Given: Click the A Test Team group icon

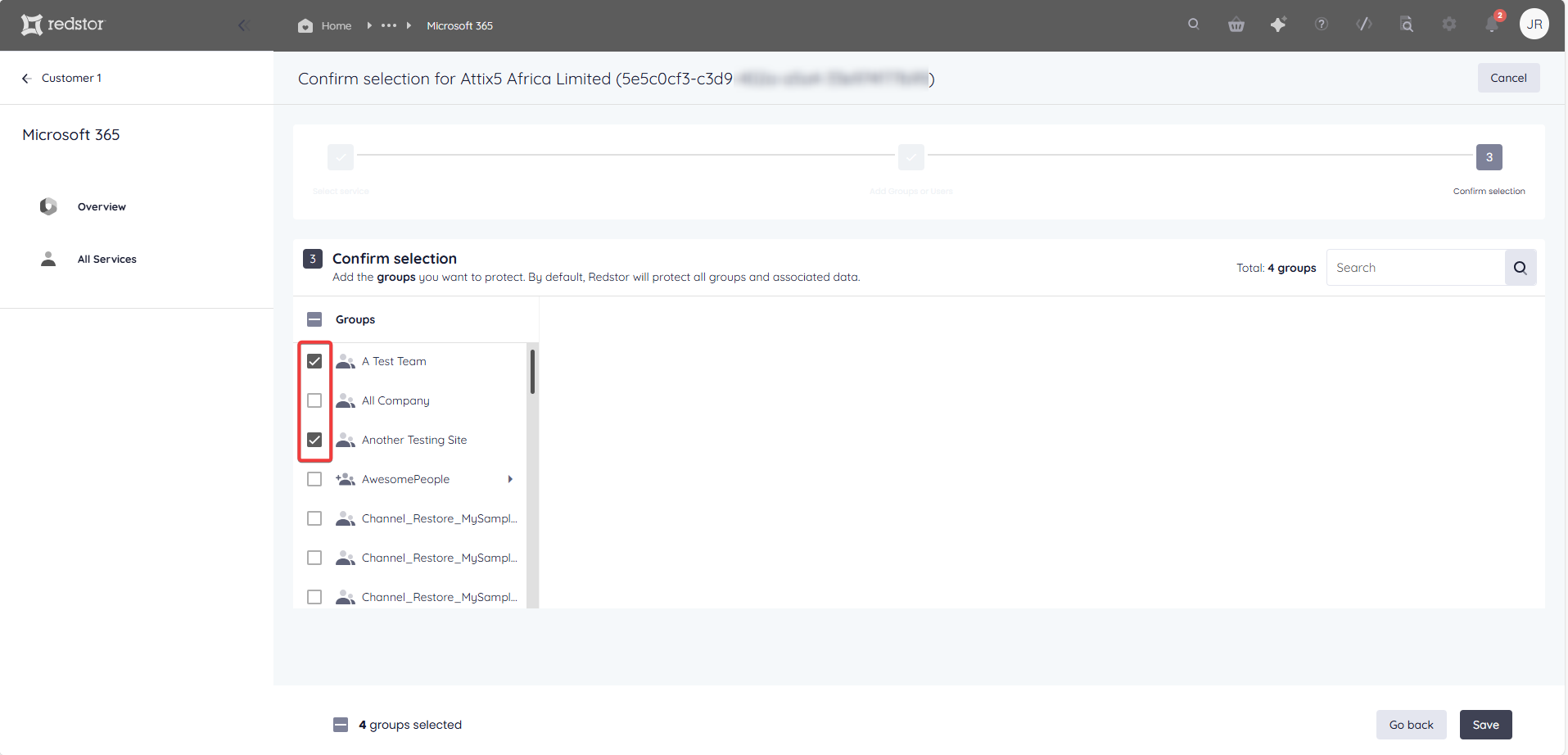Looking at the screenshot, I should coord(346,361).
